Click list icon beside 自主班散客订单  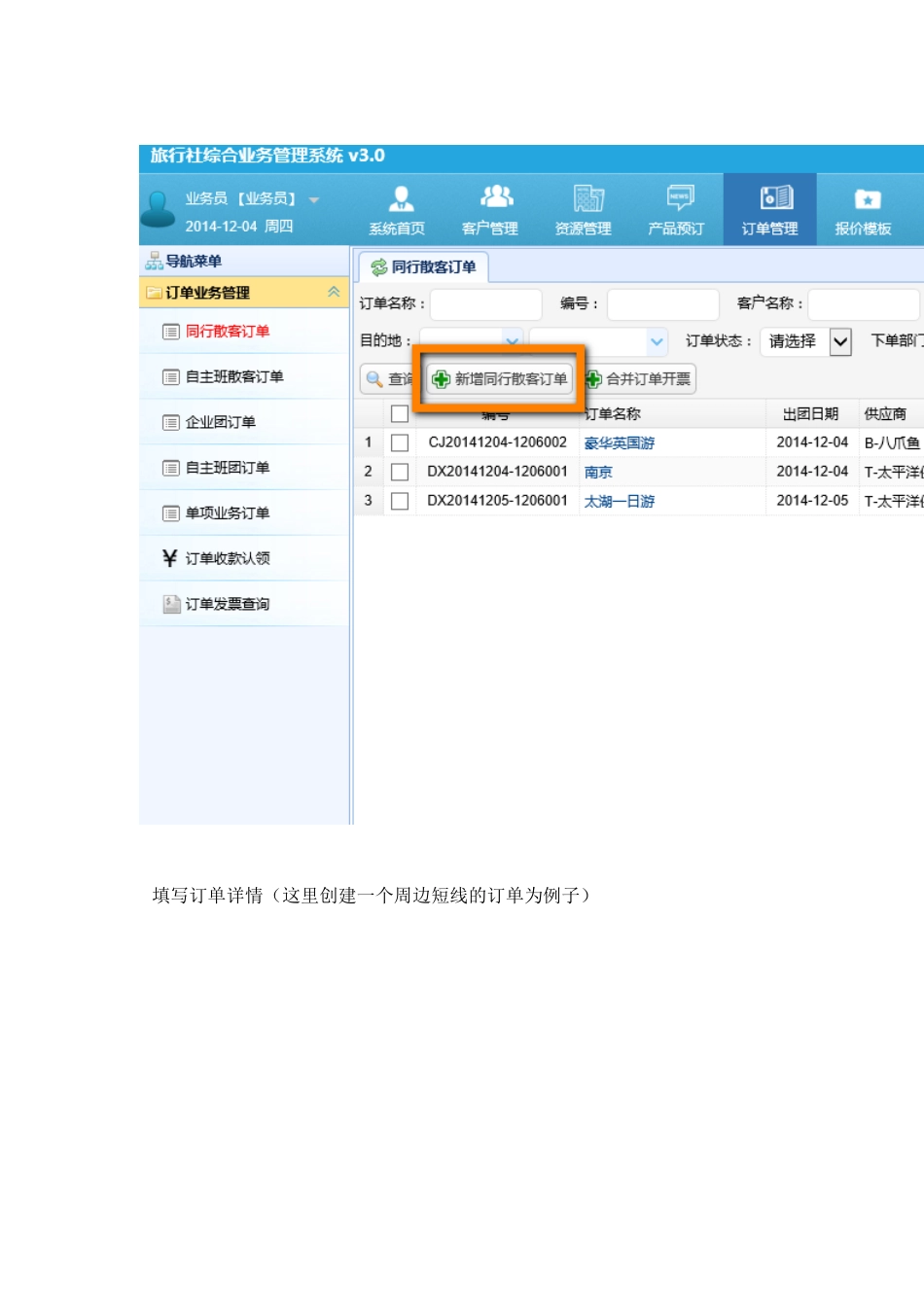coord(171,377)
